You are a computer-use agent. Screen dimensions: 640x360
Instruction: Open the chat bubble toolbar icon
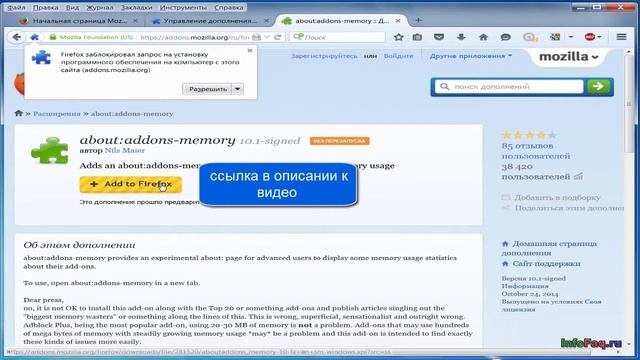pos(505,37)
